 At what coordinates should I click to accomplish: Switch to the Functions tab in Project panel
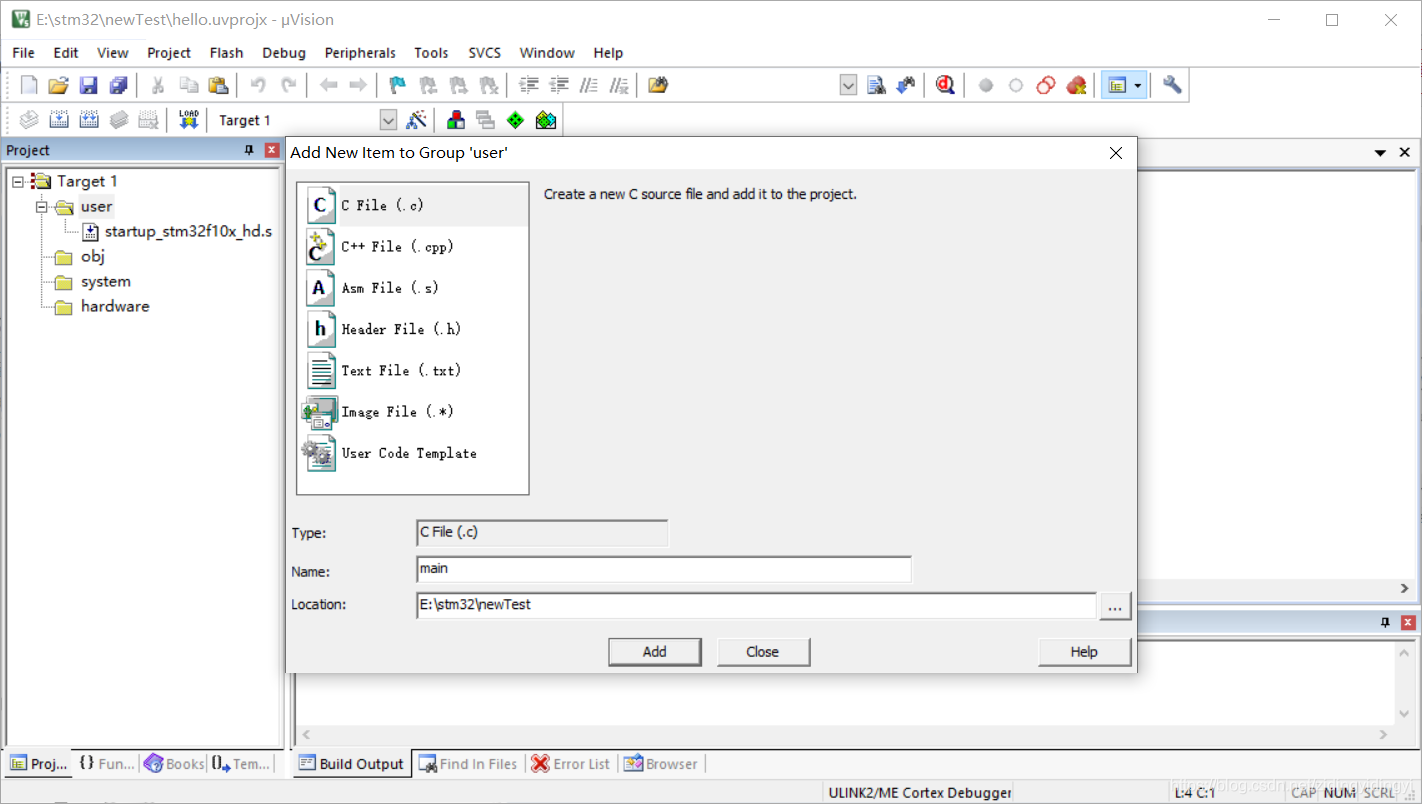click(x=106, y=764)
